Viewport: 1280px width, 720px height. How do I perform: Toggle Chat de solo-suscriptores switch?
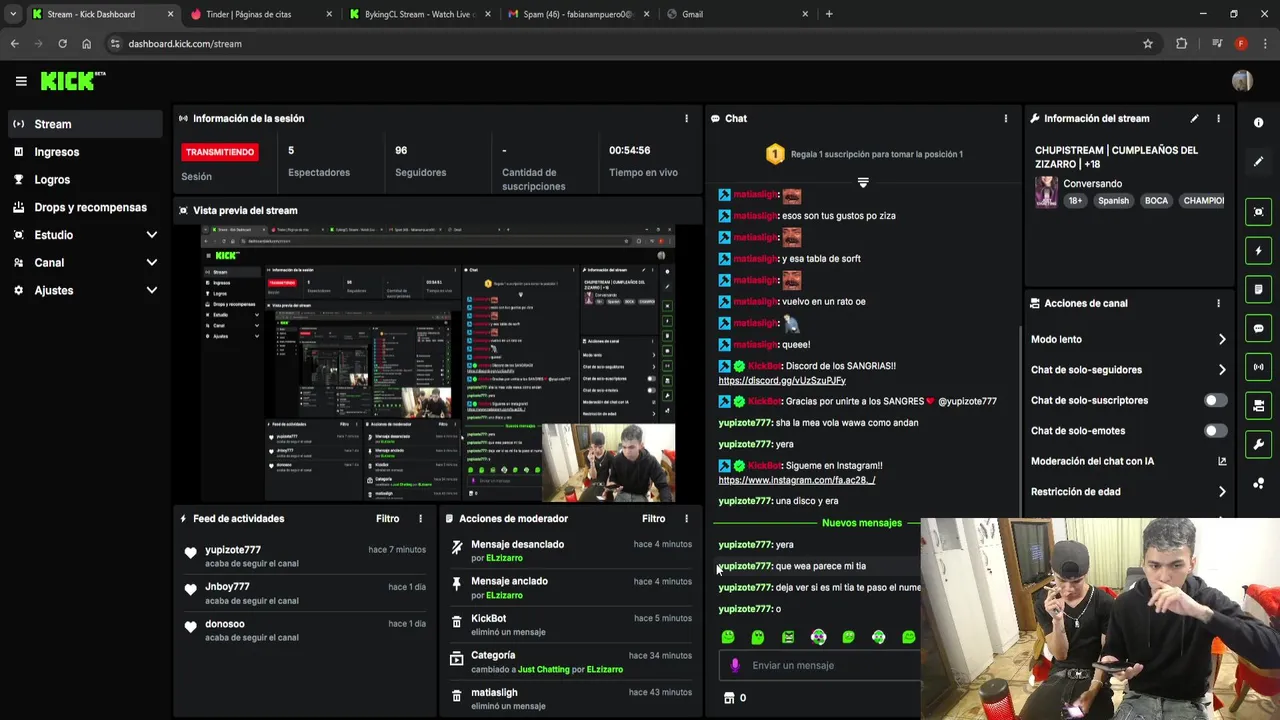[x=1215, y=400]
